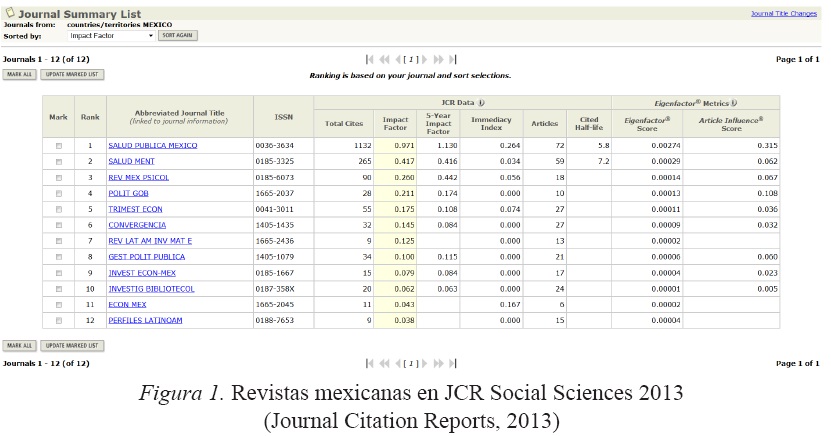This screenshot has height=436, width=831.
Task: Go to first page in bottom pagination
Action: (370, 364)
